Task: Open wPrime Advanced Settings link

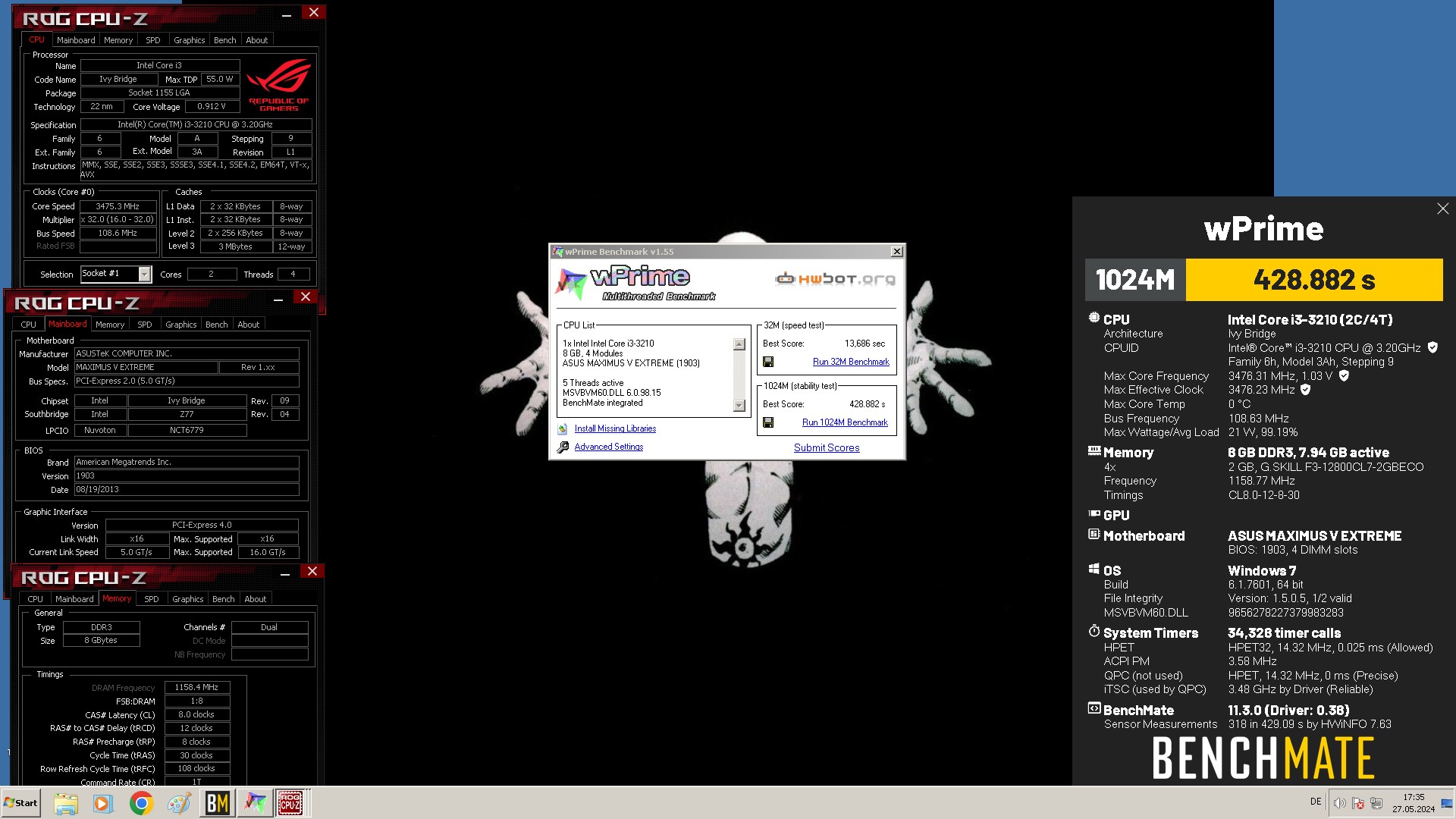Action: coord(608,447)
